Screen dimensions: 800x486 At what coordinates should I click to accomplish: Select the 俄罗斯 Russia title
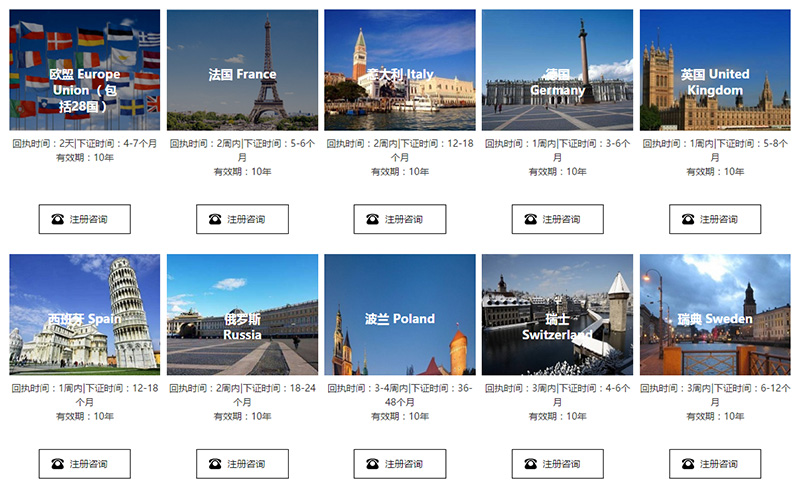242,327
